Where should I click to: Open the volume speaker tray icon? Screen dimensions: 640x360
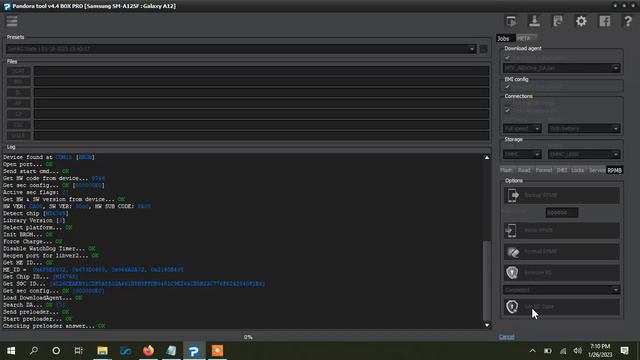577,351
